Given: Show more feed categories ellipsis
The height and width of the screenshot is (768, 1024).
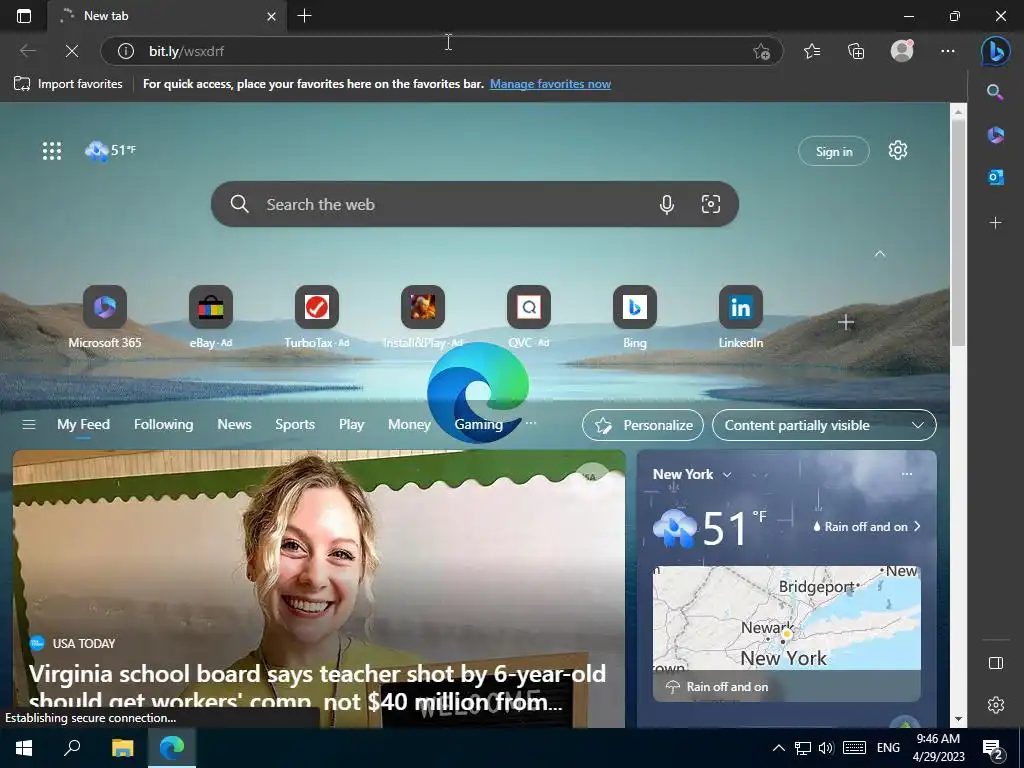Looking at the screenshot, I should 531,423.
